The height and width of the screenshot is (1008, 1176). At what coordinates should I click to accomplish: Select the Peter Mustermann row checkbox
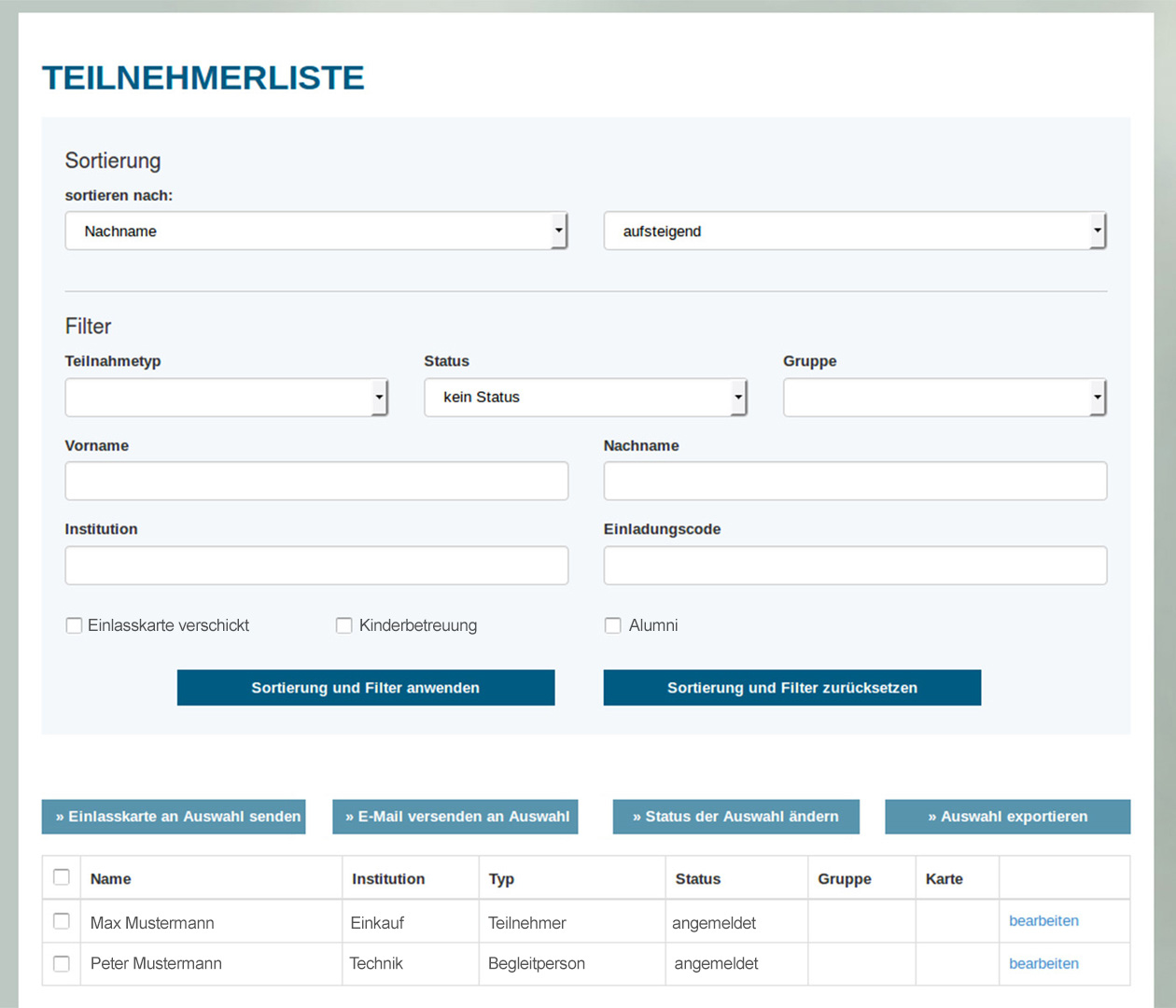(62, 963)
